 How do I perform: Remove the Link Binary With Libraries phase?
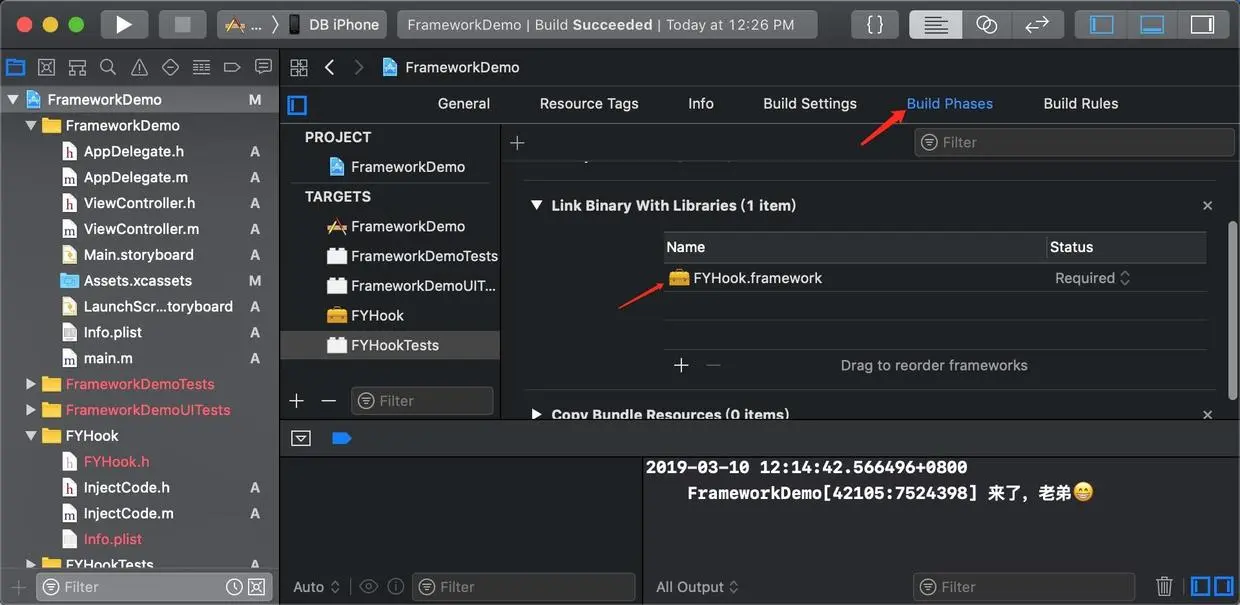(x=1207, y=205)
